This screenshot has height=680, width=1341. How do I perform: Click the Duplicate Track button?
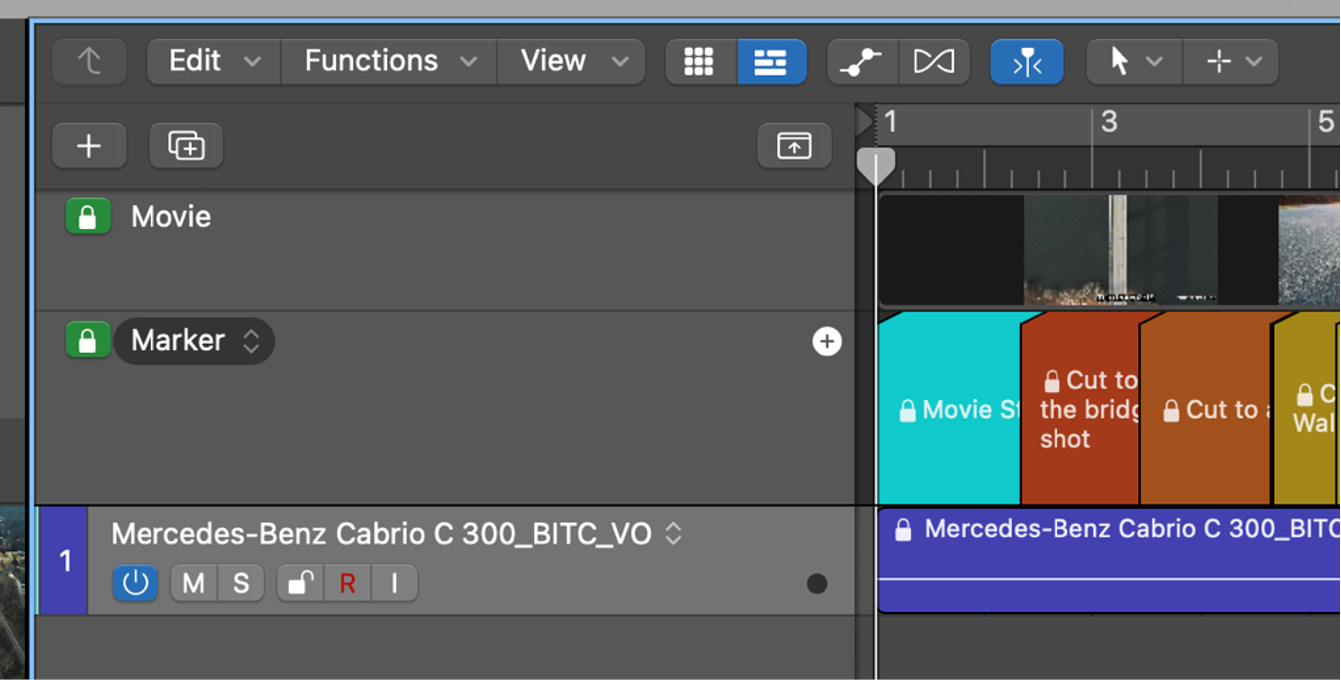[x=186, y=146]
